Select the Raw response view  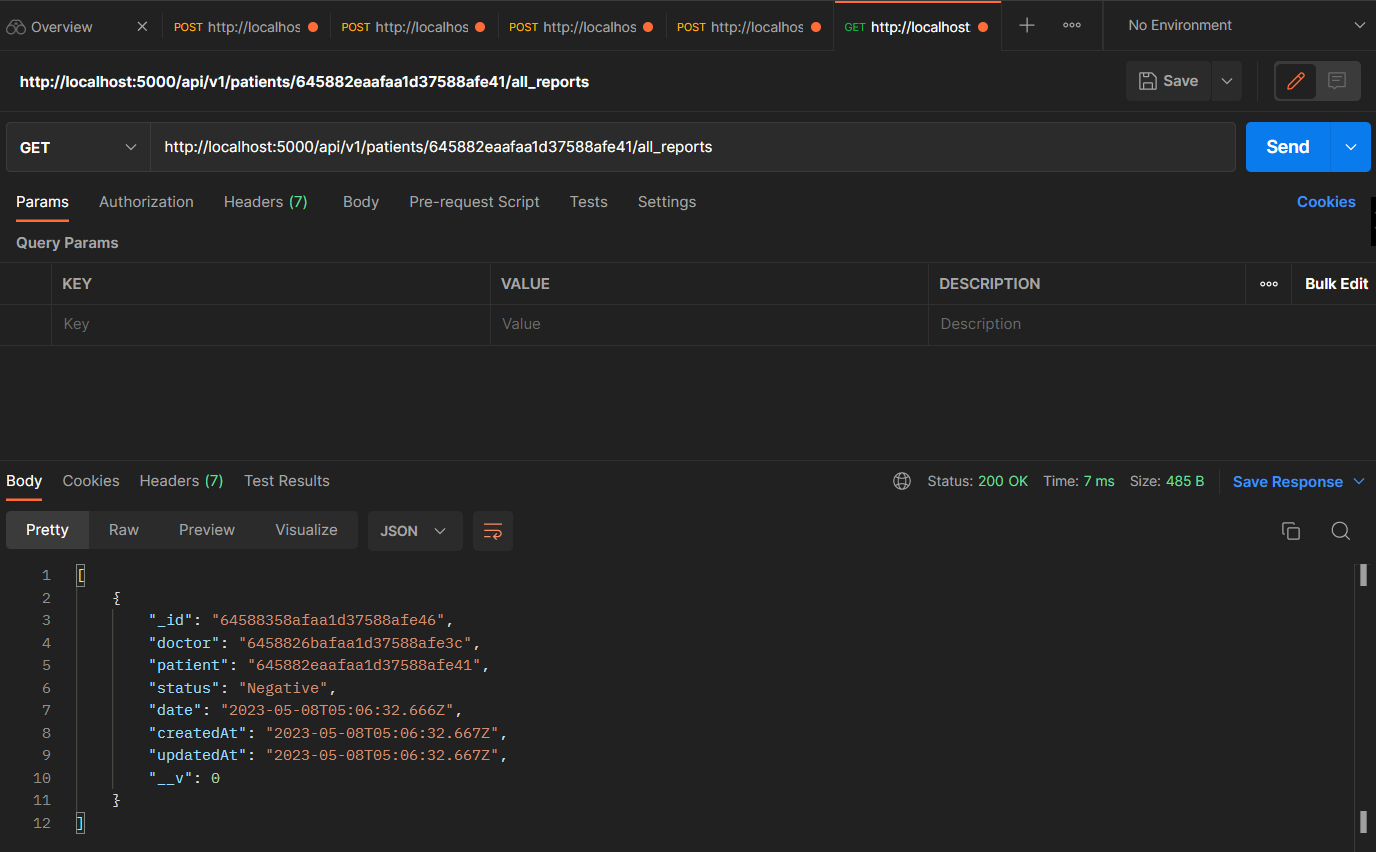tap(123, 531)
